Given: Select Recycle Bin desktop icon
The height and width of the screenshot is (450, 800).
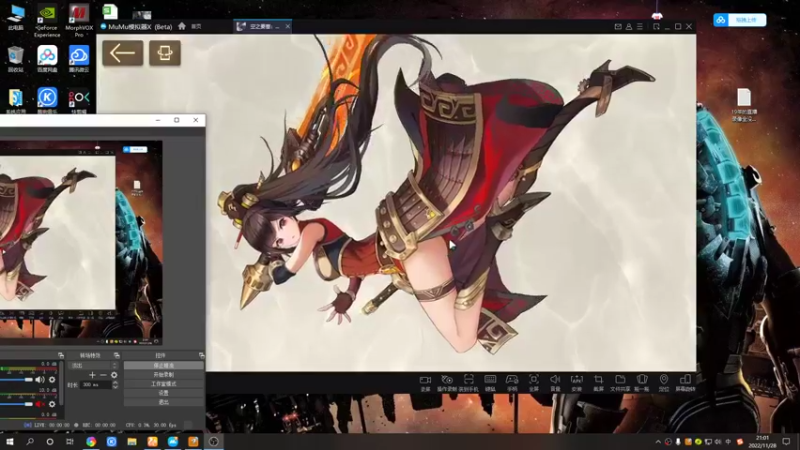Looking at the screenshot, I should (16, 59).
